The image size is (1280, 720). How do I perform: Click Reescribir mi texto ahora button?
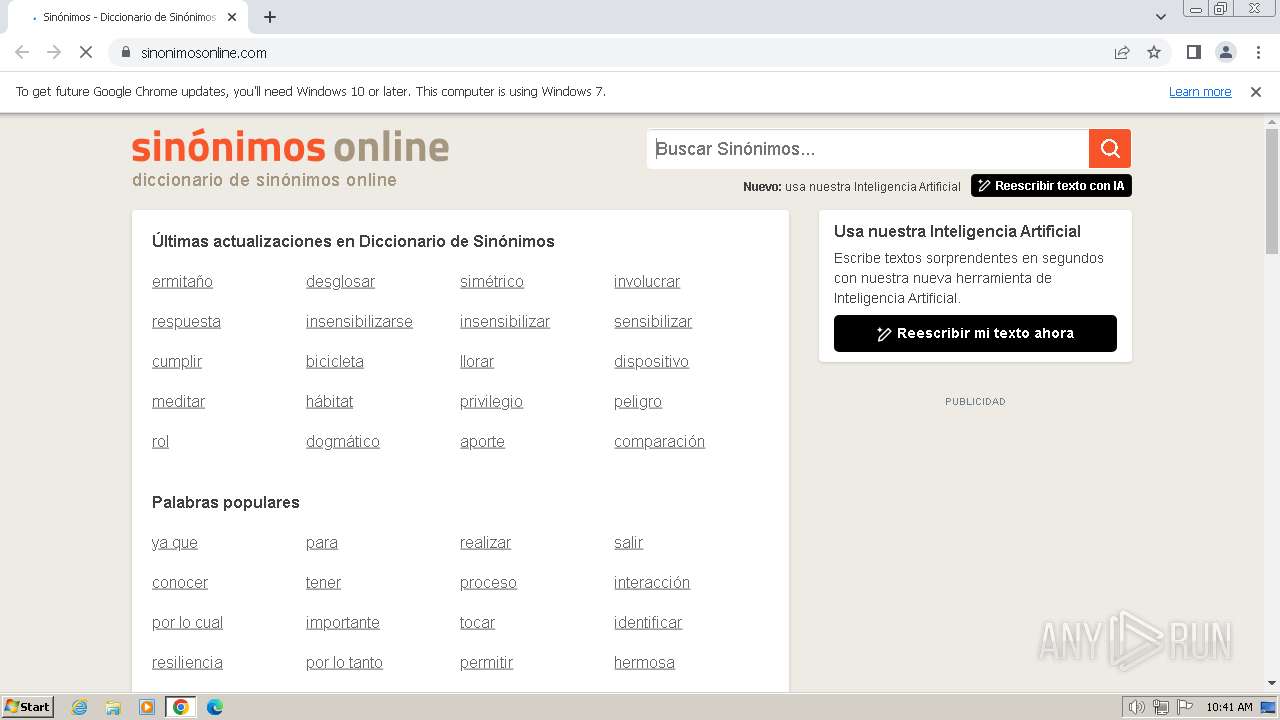pos(975,333)
